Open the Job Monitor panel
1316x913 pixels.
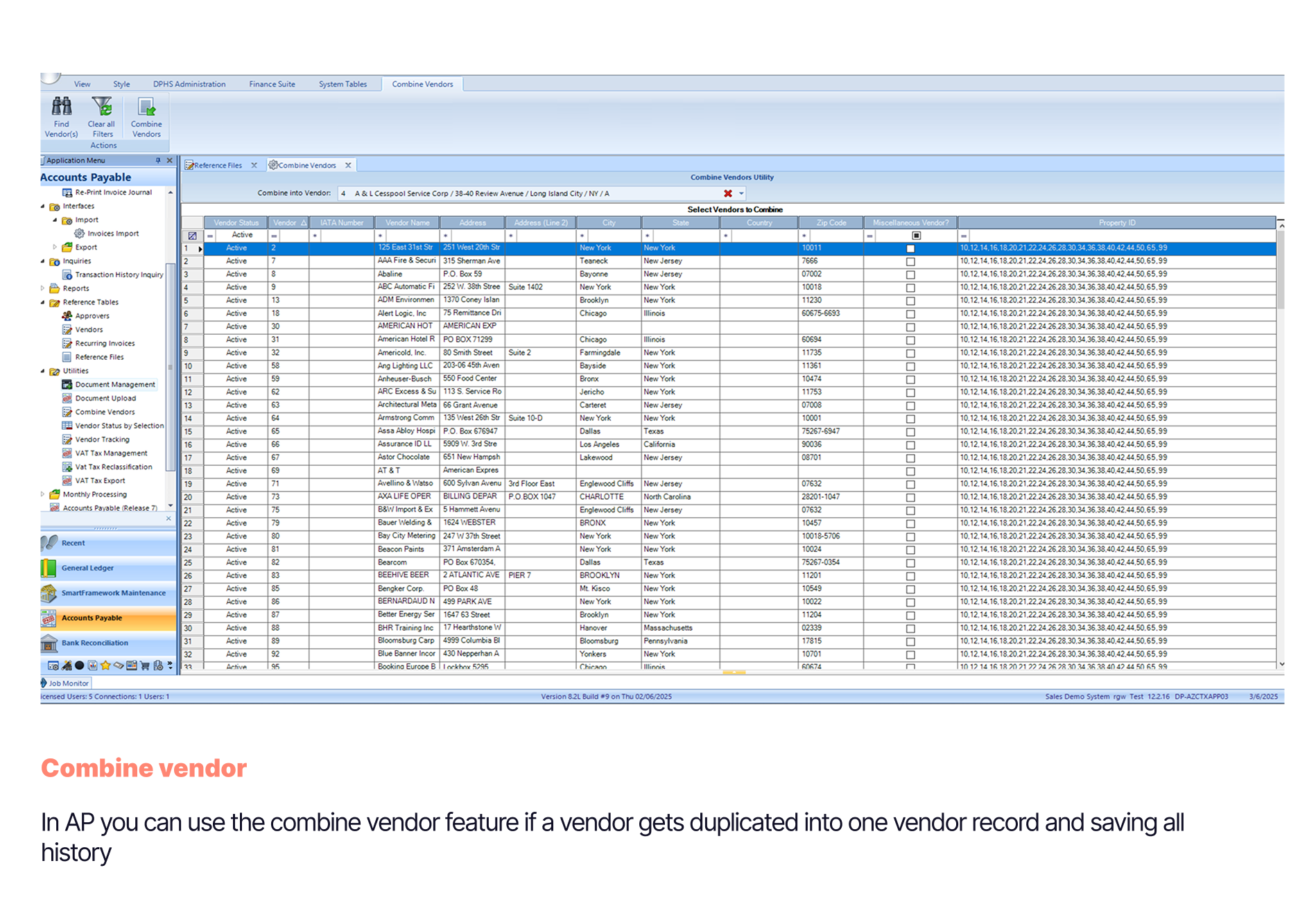point(65,683)
